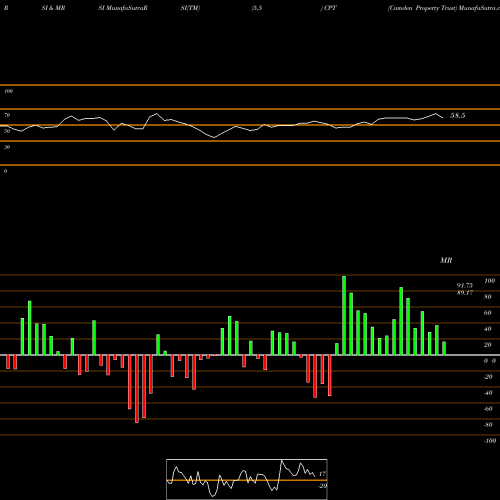500x500 pixels.
Task: Click the 'SI MunafaSutraR' header text
Action: [123, 8]
